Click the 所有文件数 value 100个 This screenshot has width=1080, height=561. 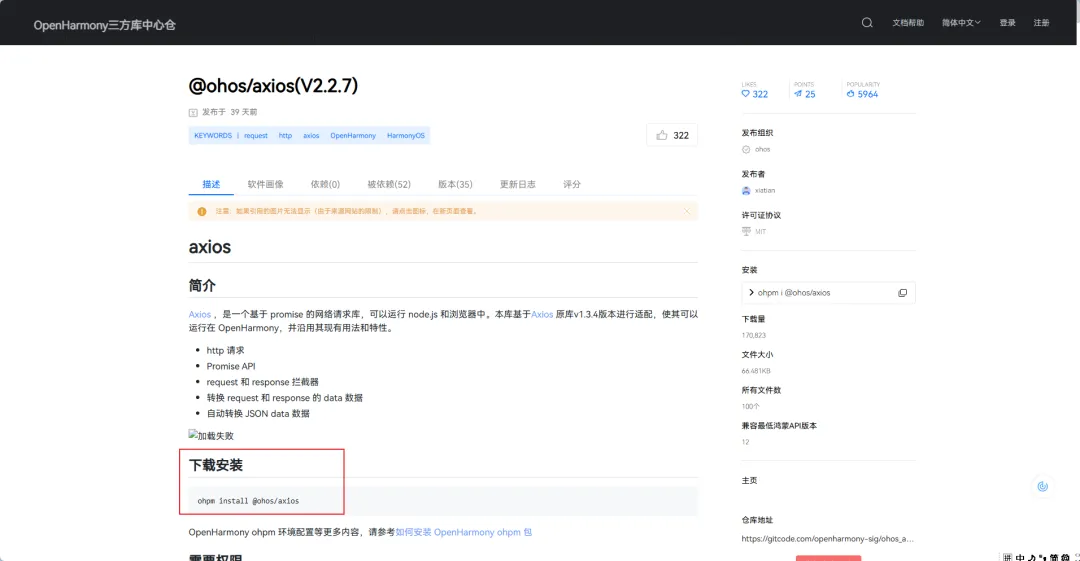click(750, 407)
